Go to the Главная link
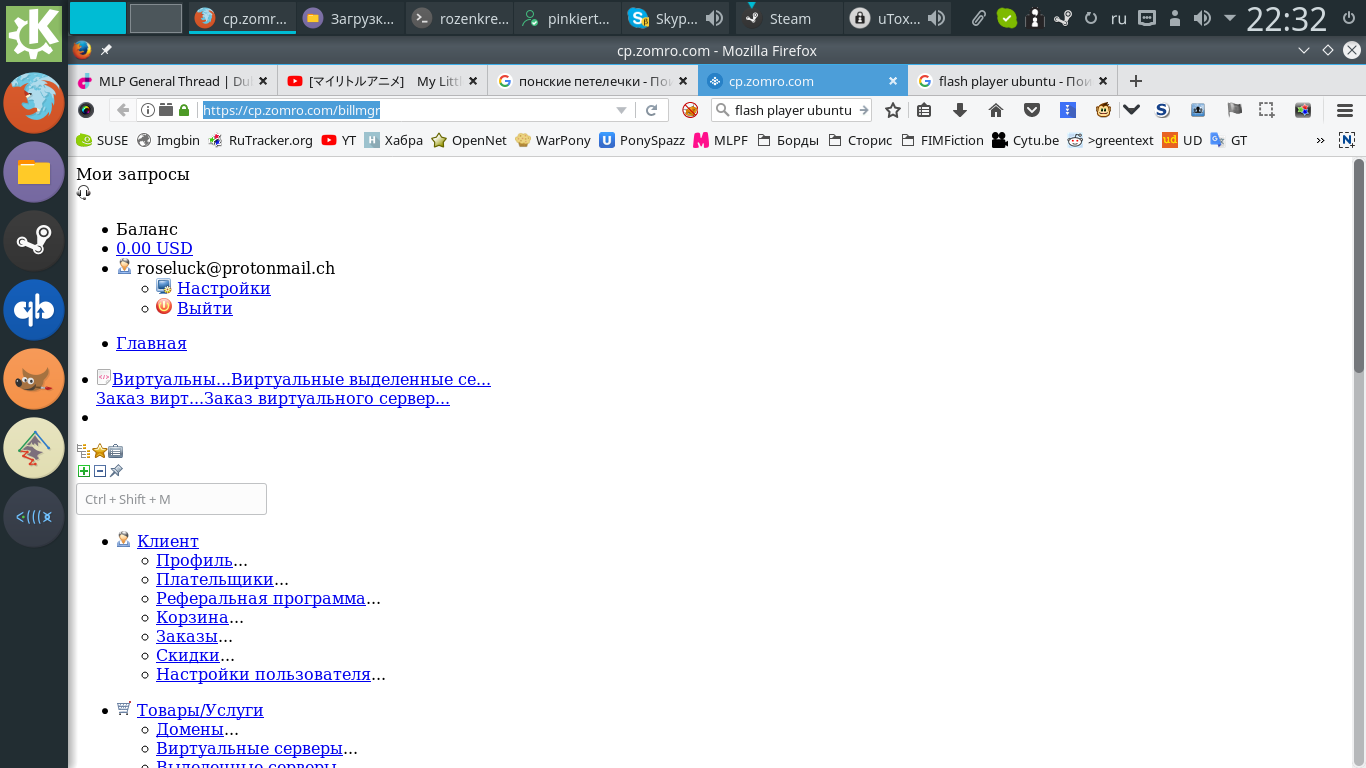 (151, 343)
